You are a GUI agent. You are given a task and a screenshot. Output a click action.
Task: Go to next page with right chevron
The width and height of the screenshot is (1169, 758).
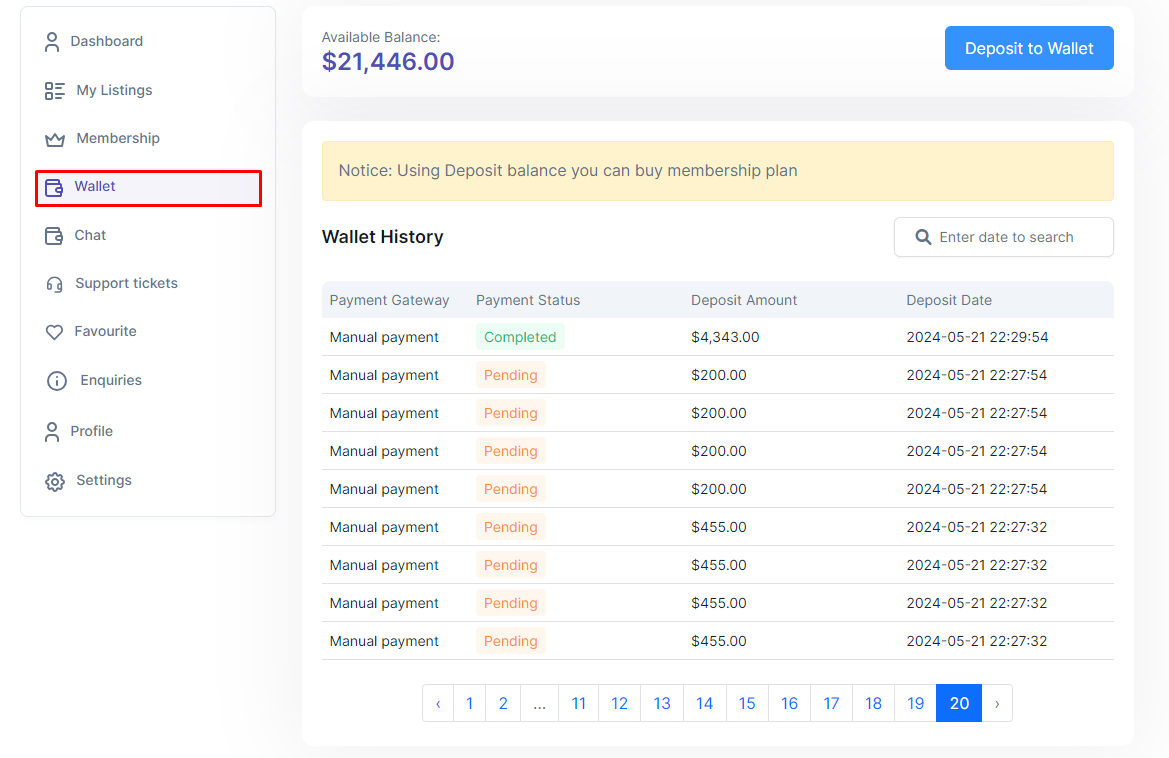click(x=997, y=703)
